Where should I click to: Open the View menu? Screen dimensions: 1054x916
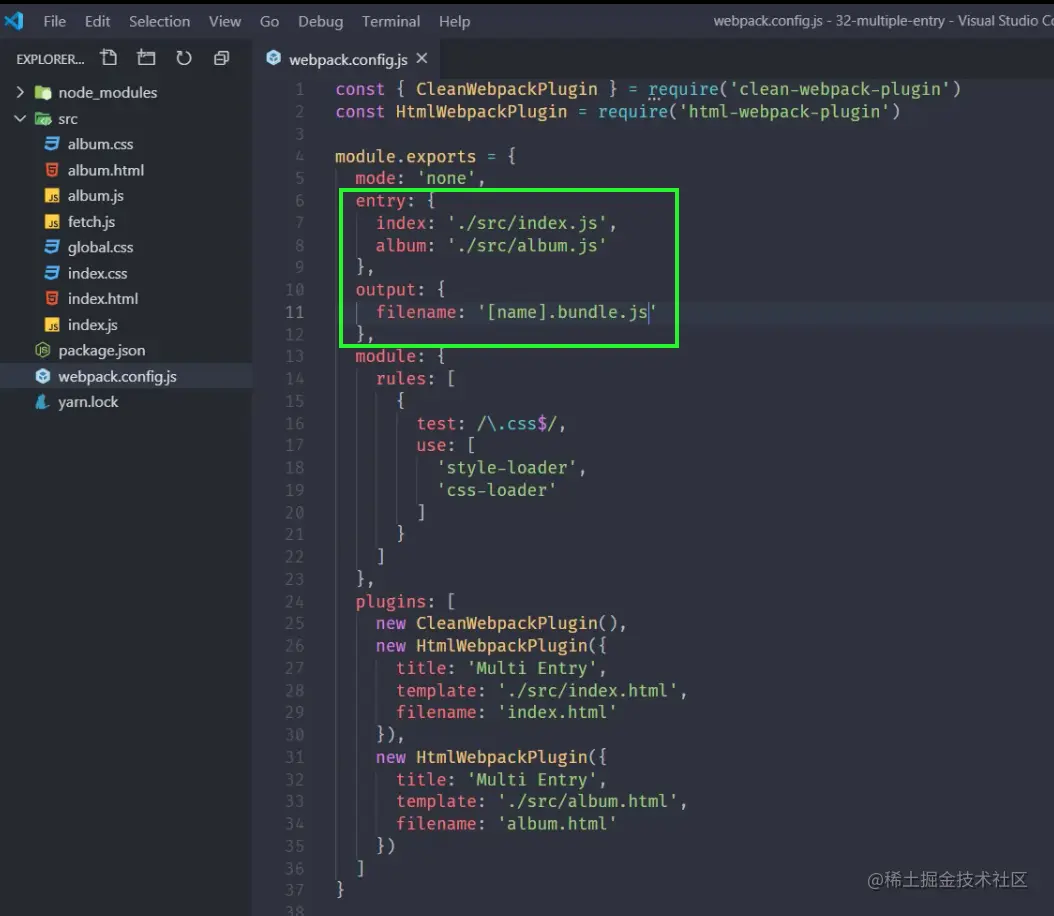[225, 22]
